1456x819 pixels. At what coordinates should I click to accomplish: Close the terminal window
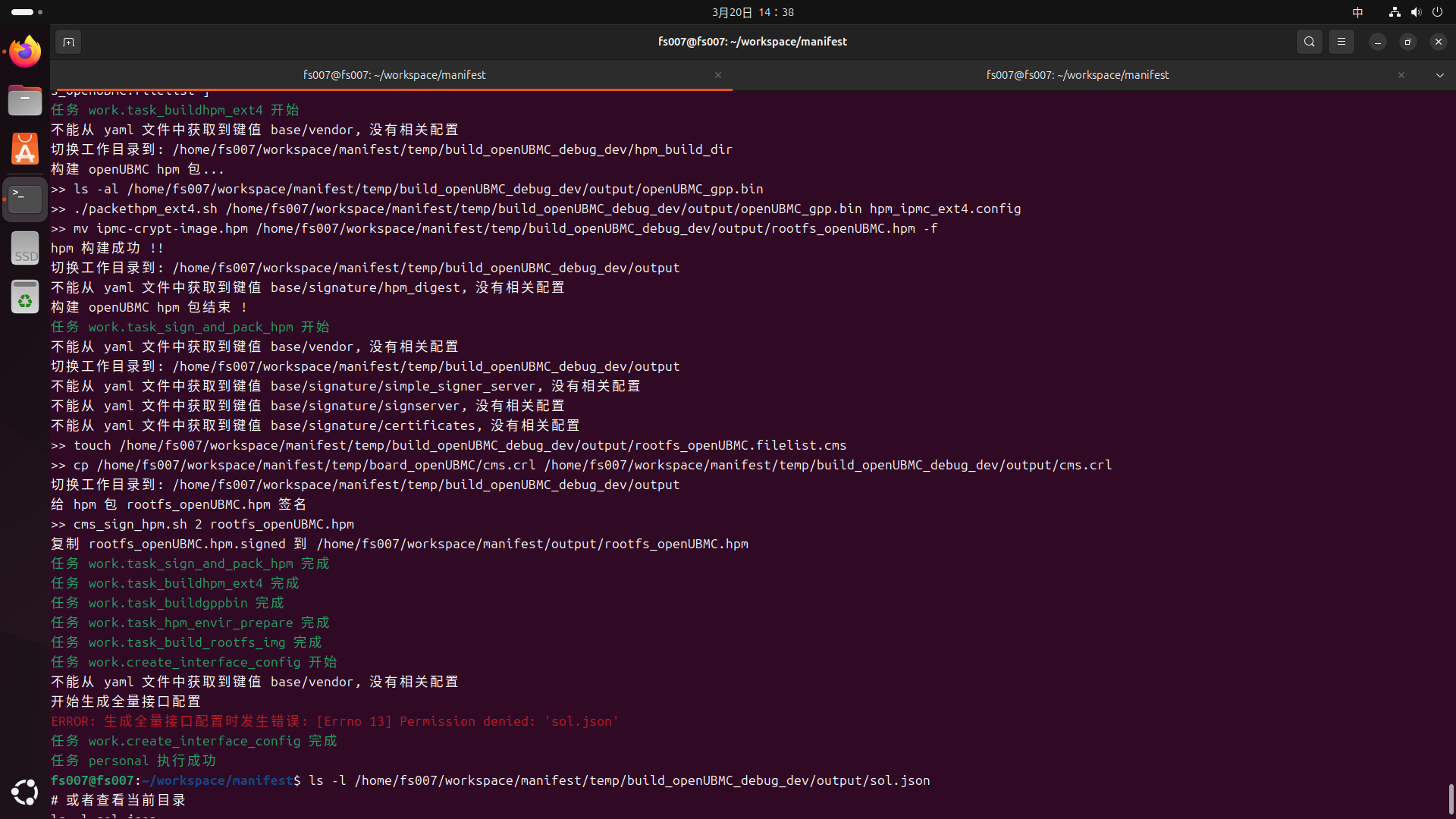(1439, 42)
